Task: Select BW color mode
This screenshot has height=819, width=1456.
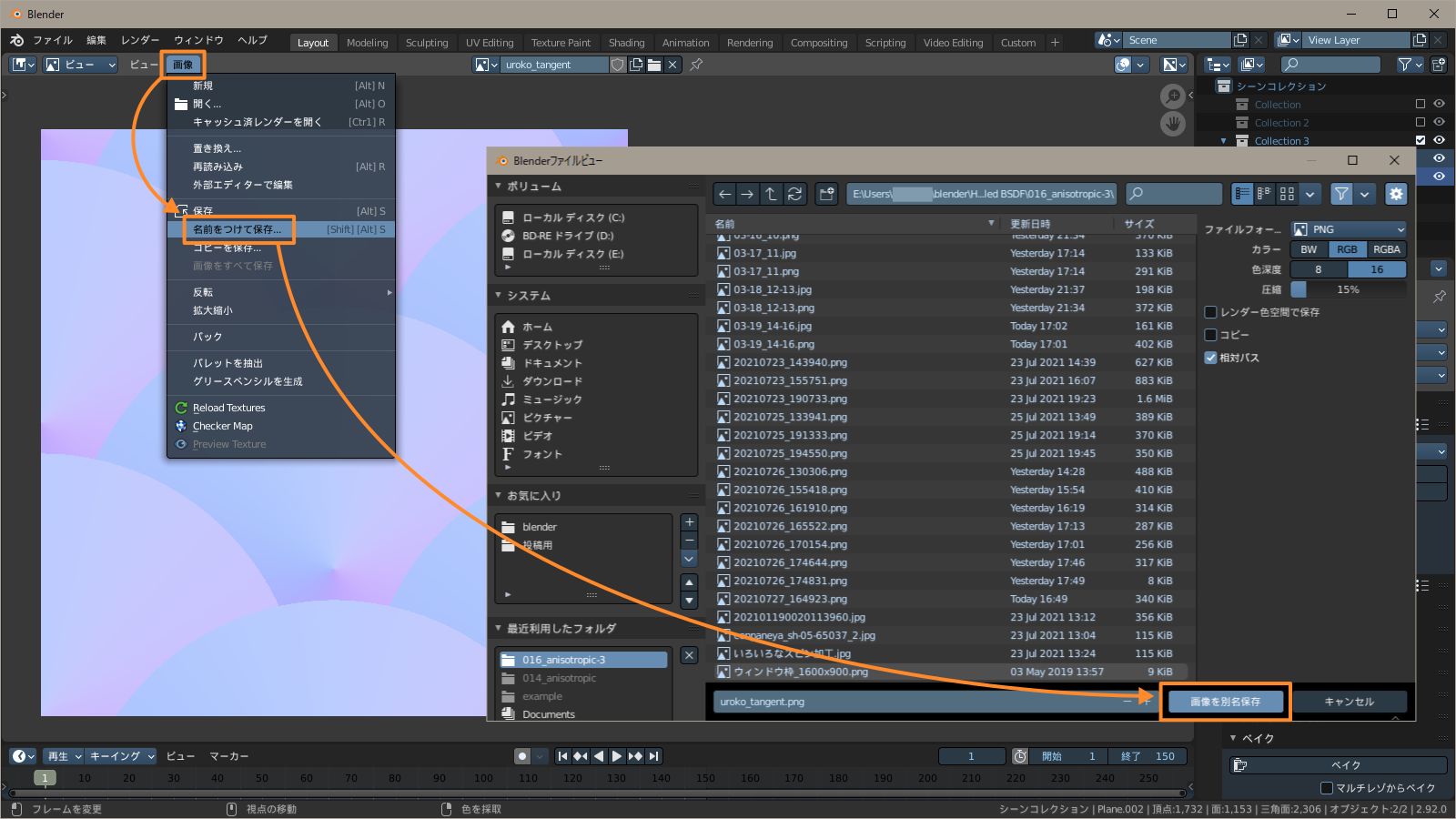Action: [x=1309, y=249]
